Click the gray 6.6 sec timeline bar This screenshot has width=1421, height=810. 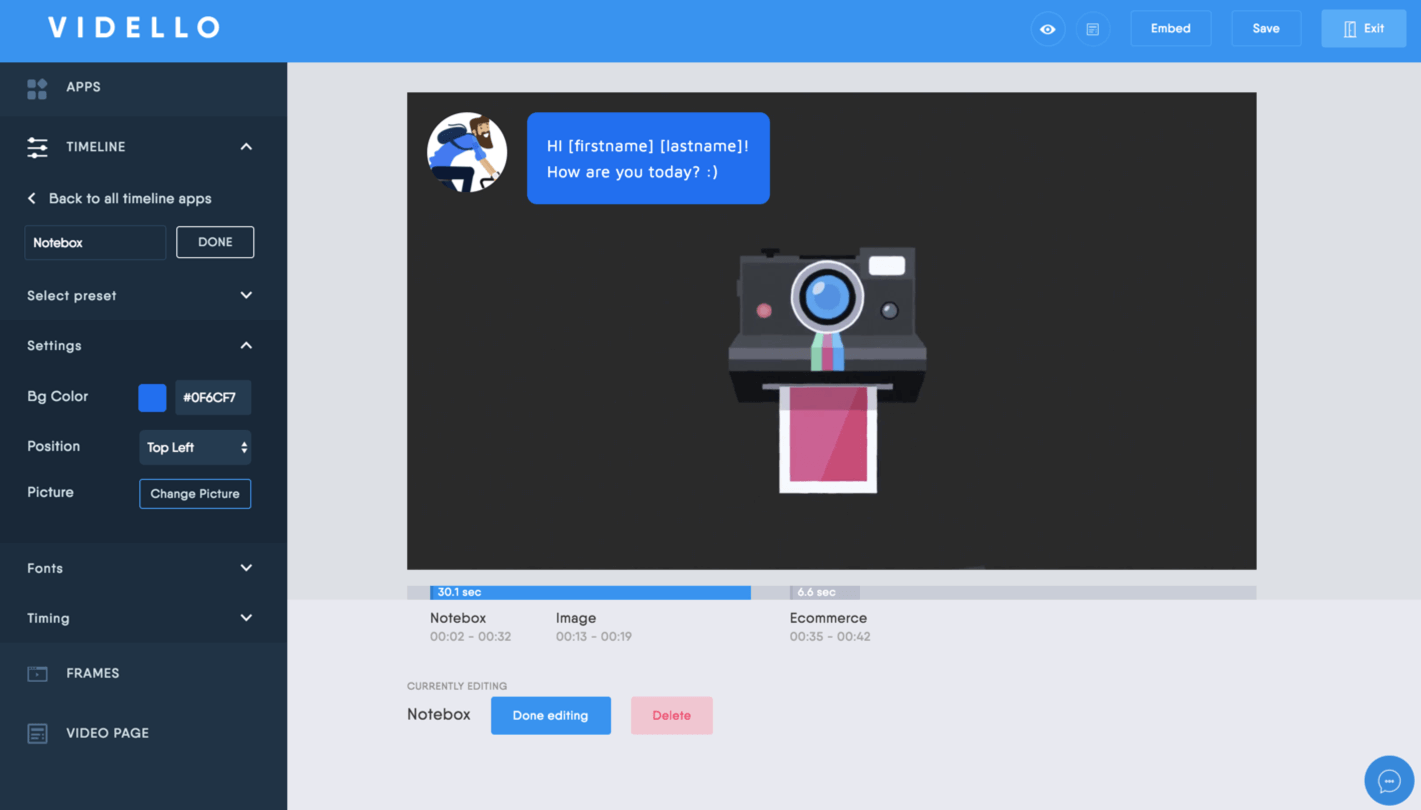824,593
